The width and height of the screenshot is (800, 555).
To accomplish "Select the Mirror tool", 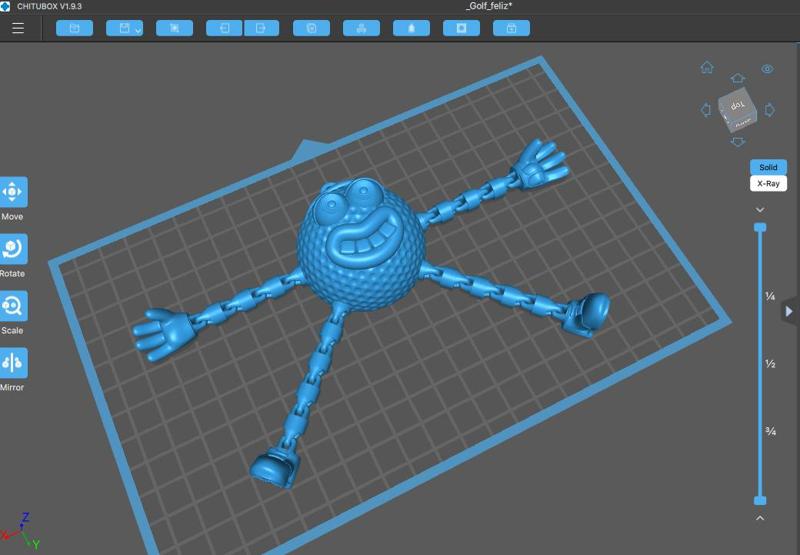I will point(13,363).
